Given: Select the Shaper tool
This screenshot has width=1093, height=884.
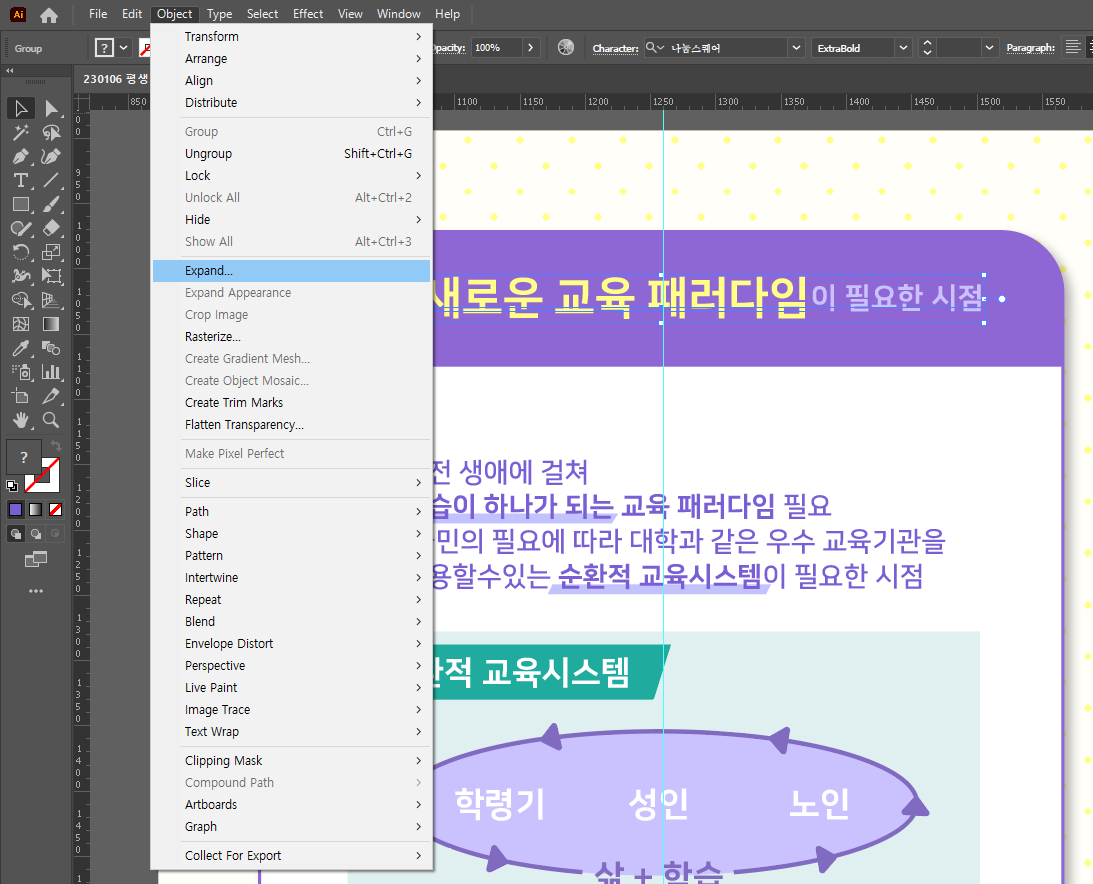Looking at the screenshot, I should [21, 228].
